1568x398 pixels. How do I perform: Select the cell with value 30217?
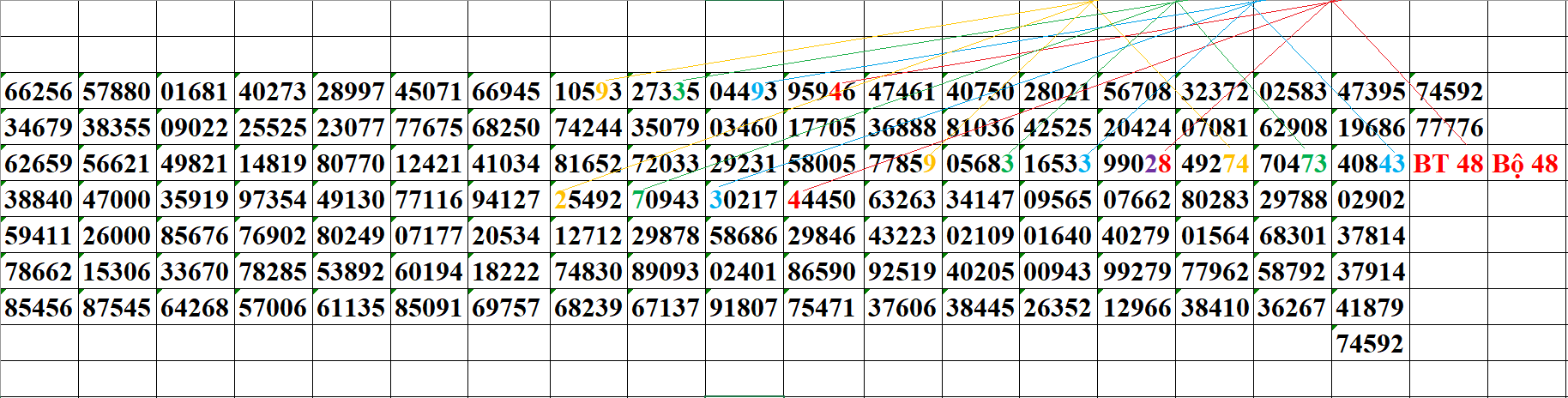(744, 200)
